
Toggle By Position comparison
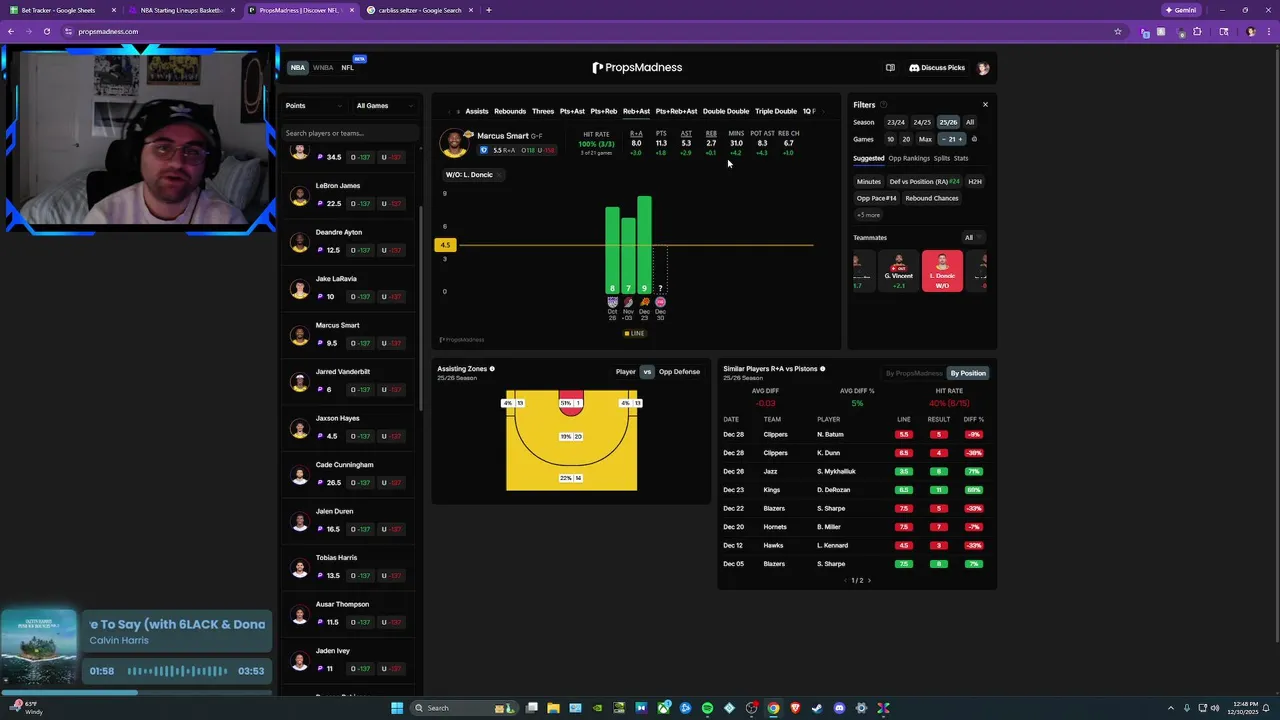[967, 373]
